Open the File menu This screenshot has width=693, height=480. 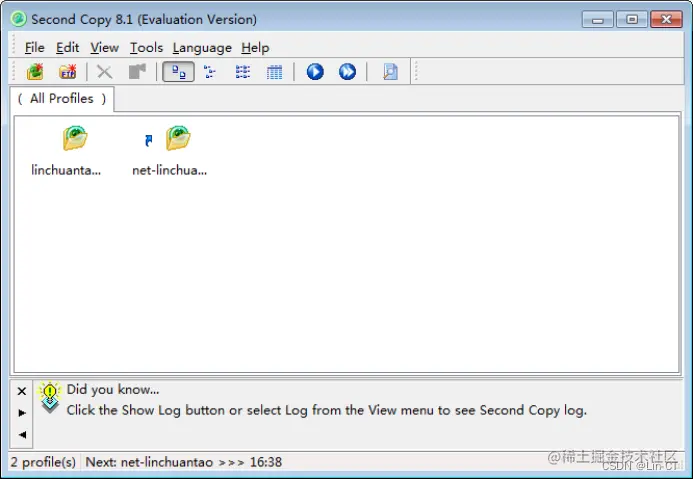[34, 47]
